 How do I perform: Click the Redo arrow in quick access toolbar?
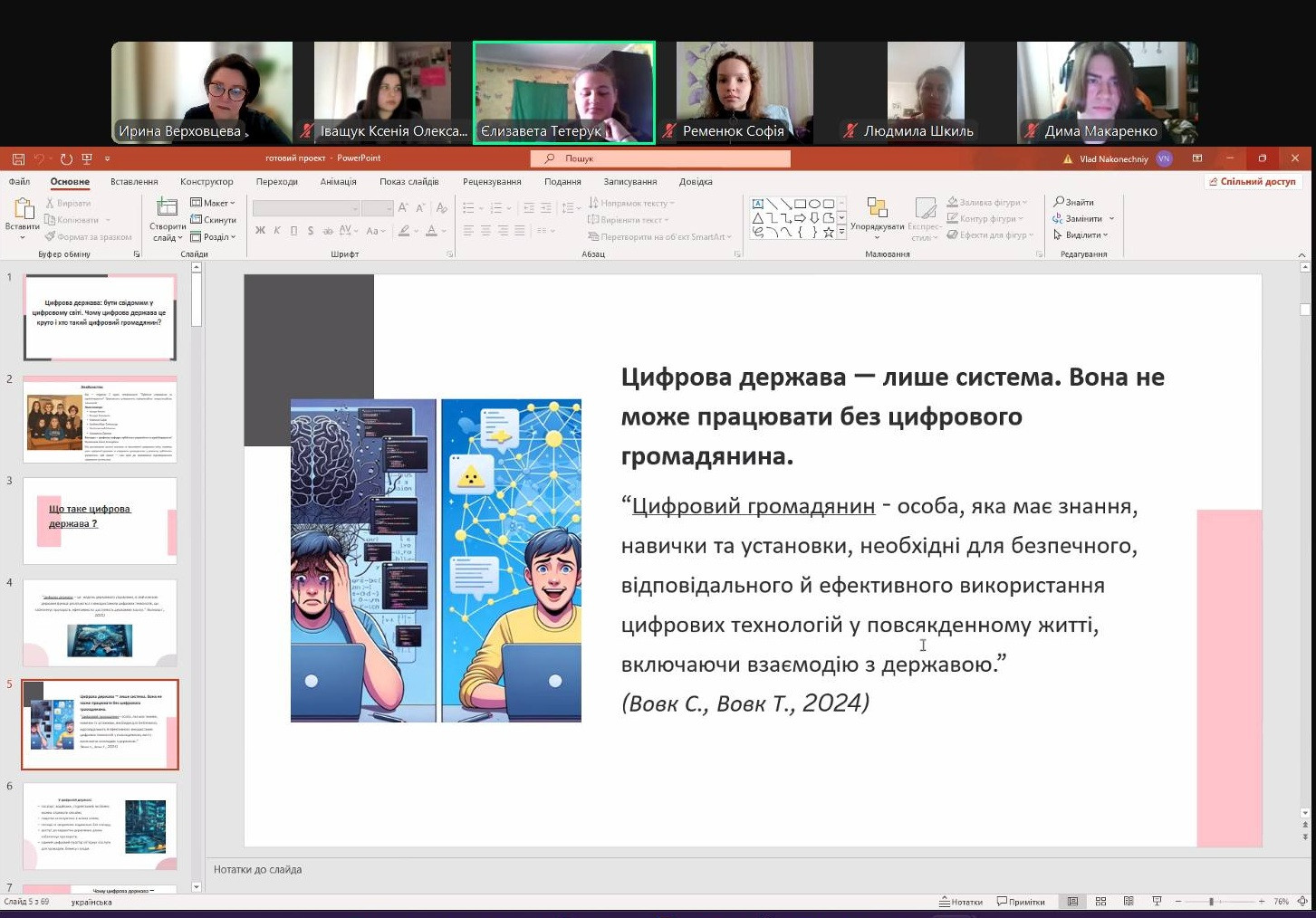[x=66, y=158]
